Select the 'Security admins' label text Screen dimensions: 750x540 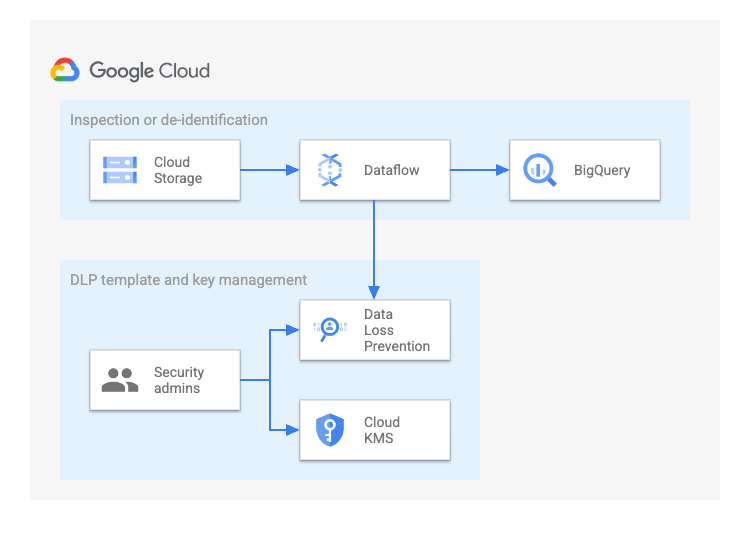179,380
